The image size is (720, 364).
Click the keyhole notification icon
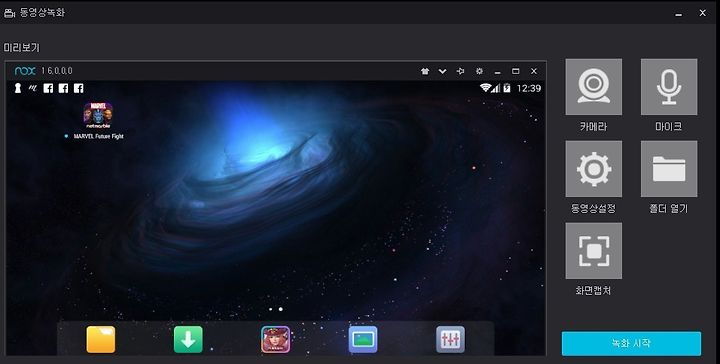tap(18, 88)
